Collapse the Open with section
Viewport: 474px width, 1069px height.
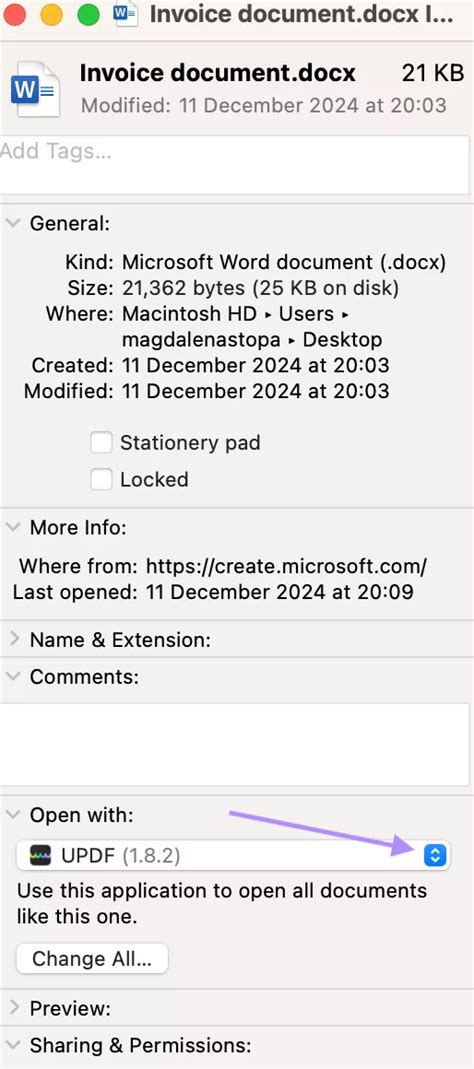click(13, 815)
